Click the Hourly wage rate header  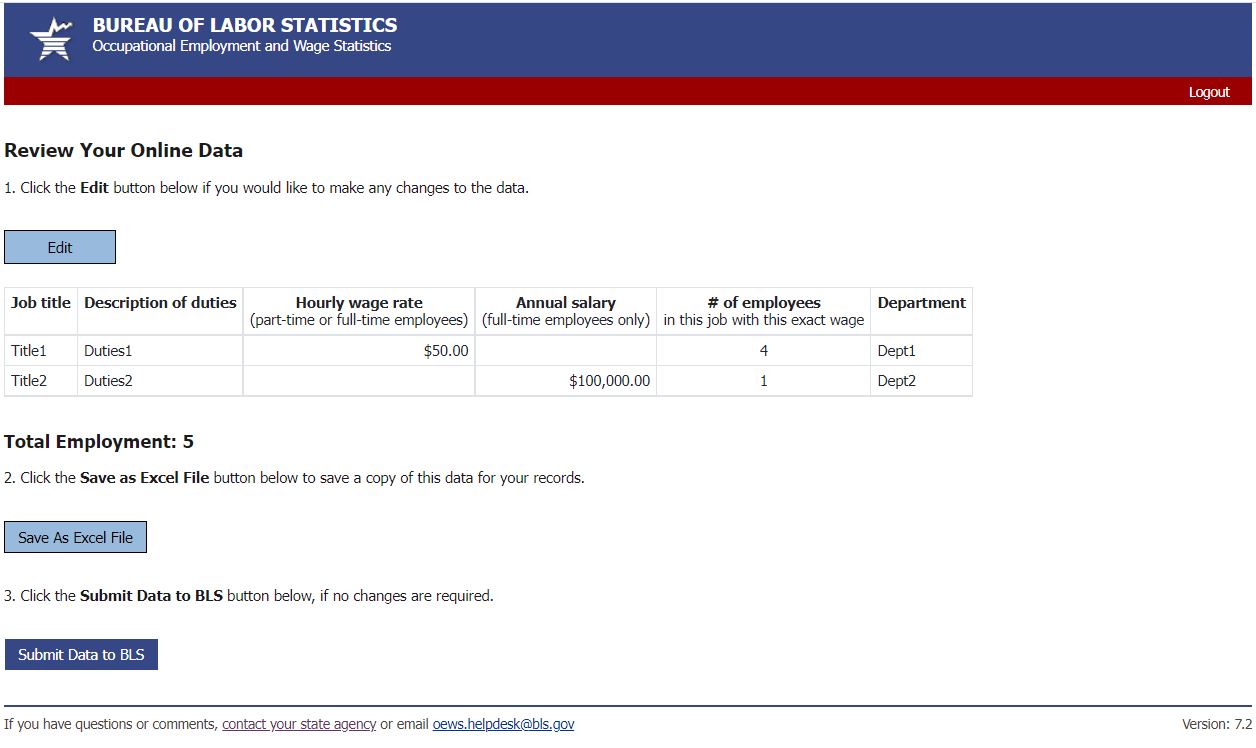pyautogui.click(x=359, y=303)
